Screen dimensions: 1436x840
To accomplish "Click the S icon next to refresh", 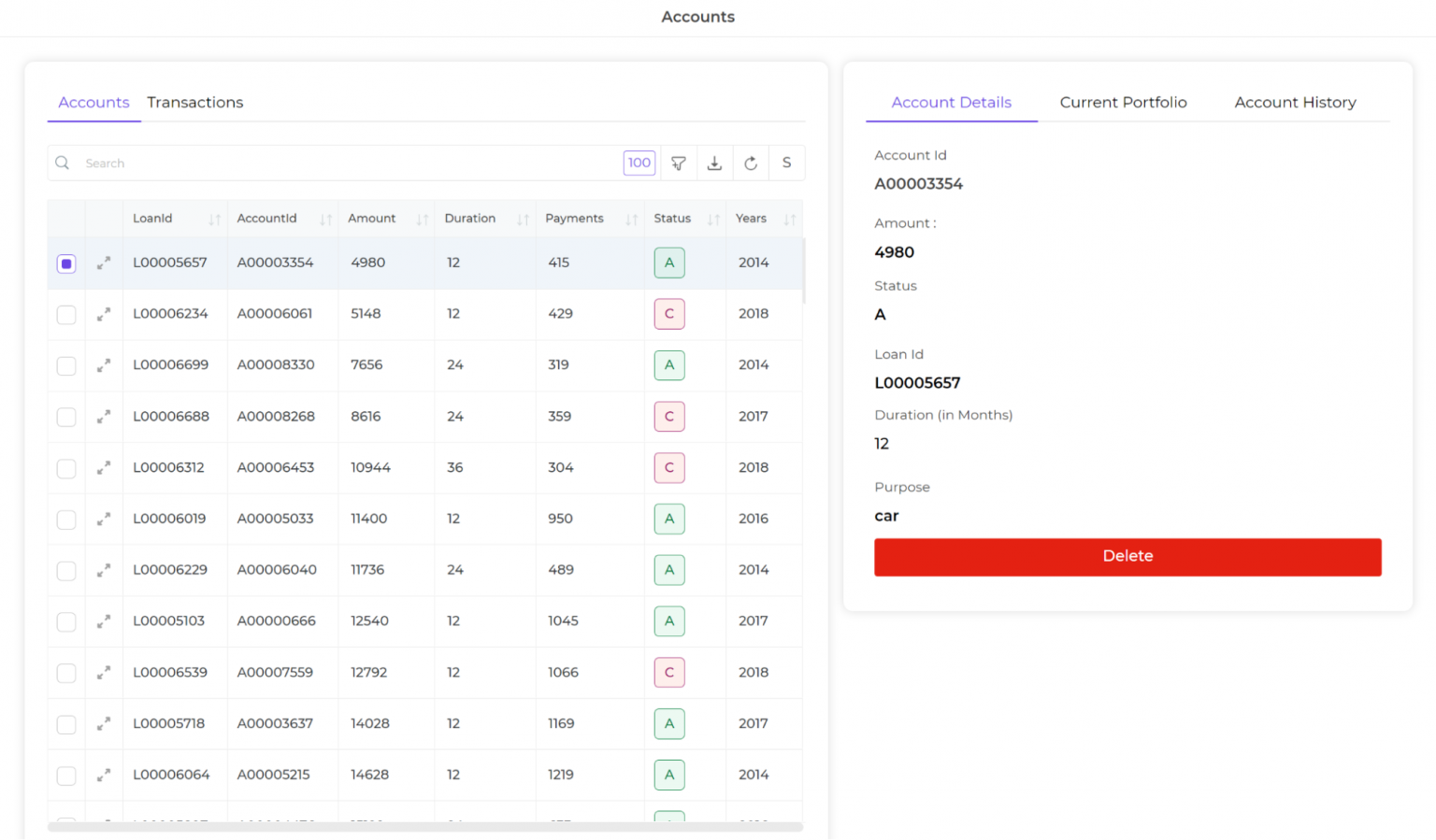I will point(786,163).
